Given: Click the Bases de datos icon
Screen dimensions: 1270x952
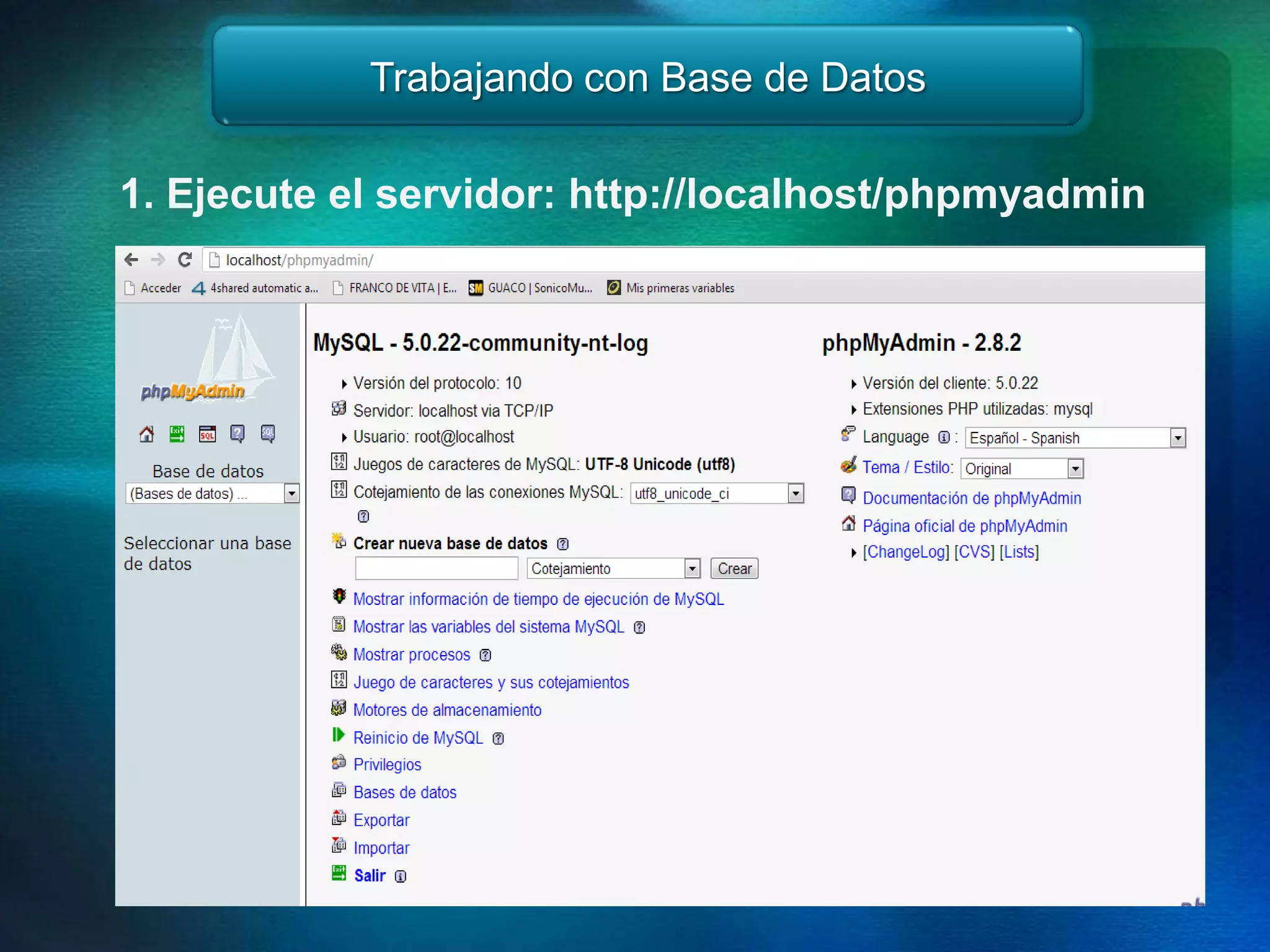Looking at the screenshot, I should pyautogui.click(x=339, y=790).
